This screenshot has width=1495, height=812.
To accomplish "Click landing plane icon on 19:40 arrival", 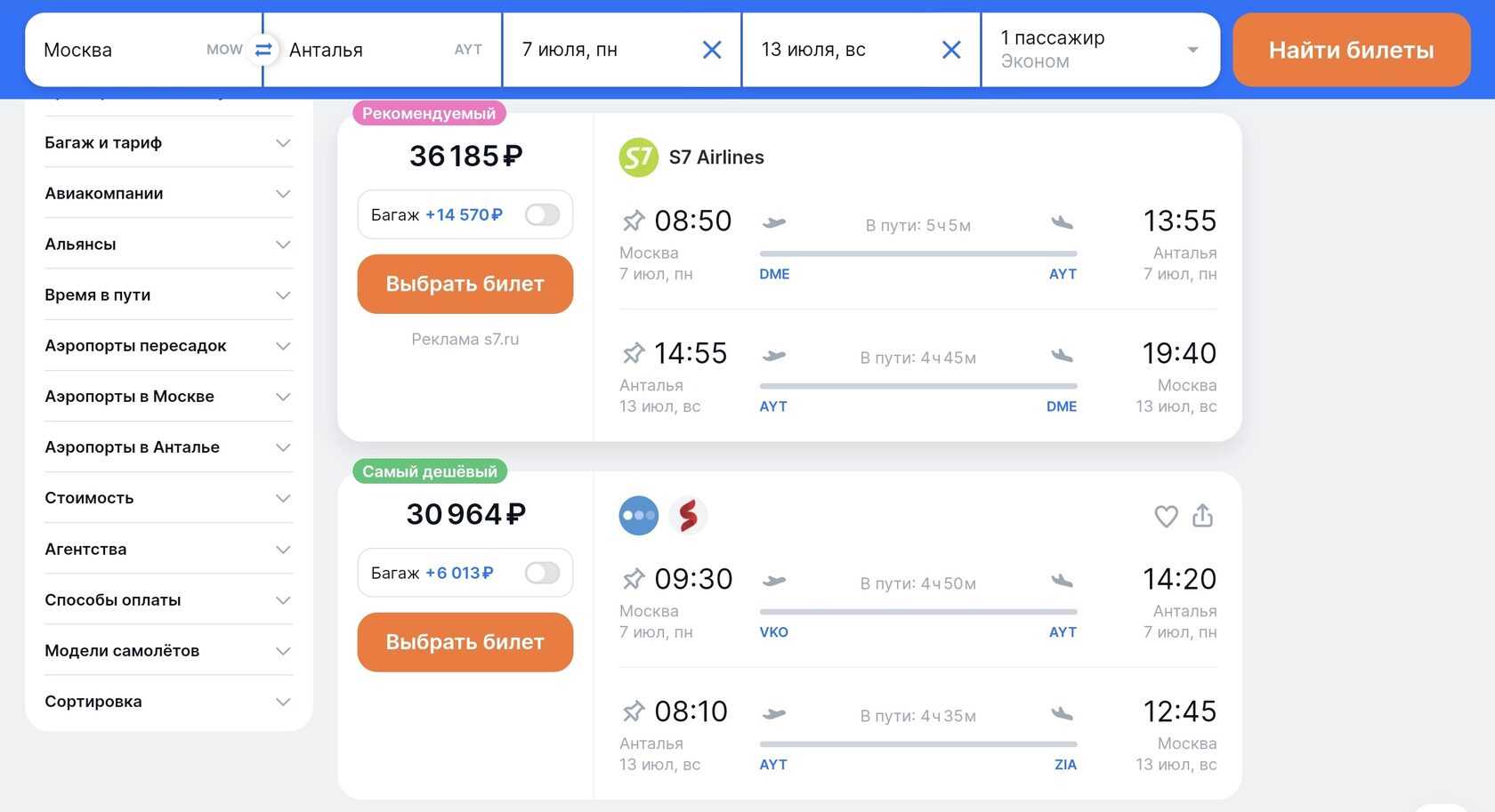I will (x=1062, y=356).
